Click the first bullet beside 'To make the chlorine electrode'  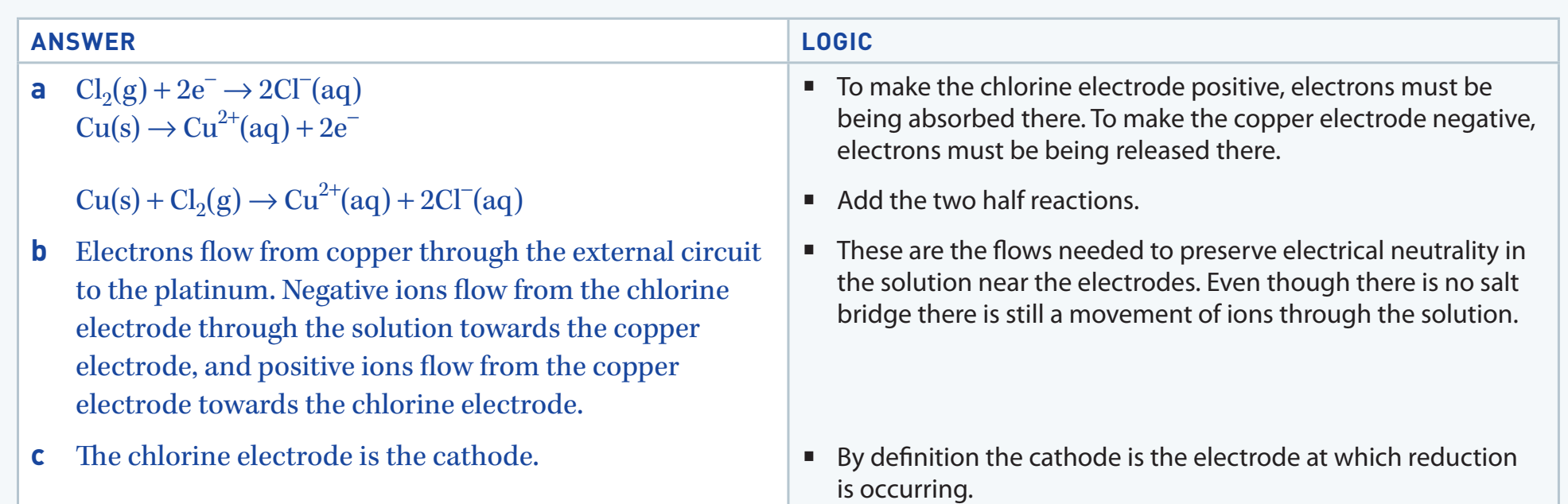(809, 86)
